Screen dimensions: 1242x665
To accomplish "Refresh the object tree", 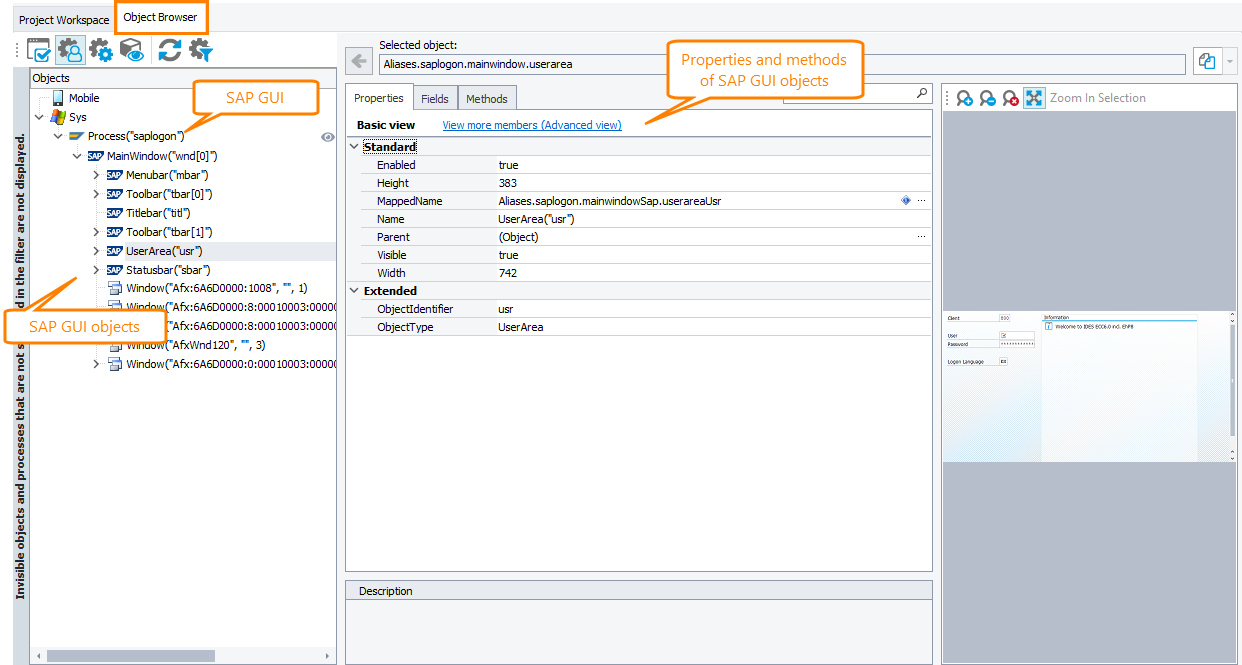I will [168, 49].
